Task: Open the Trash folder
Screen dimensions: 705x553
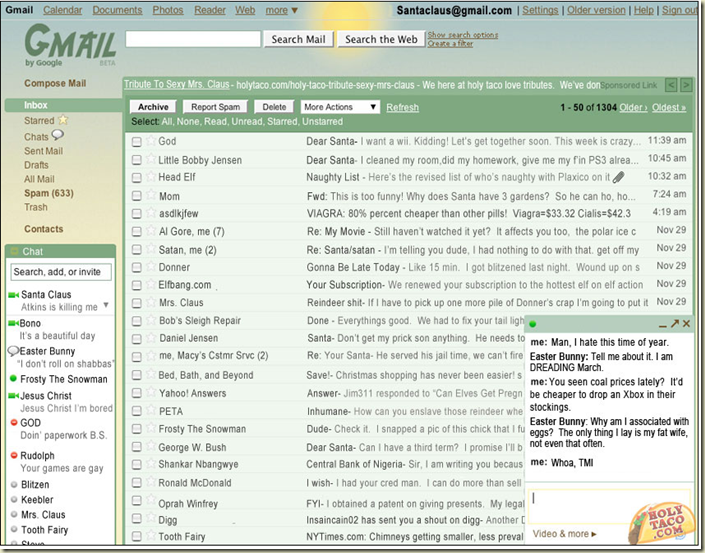Action: 36,207
